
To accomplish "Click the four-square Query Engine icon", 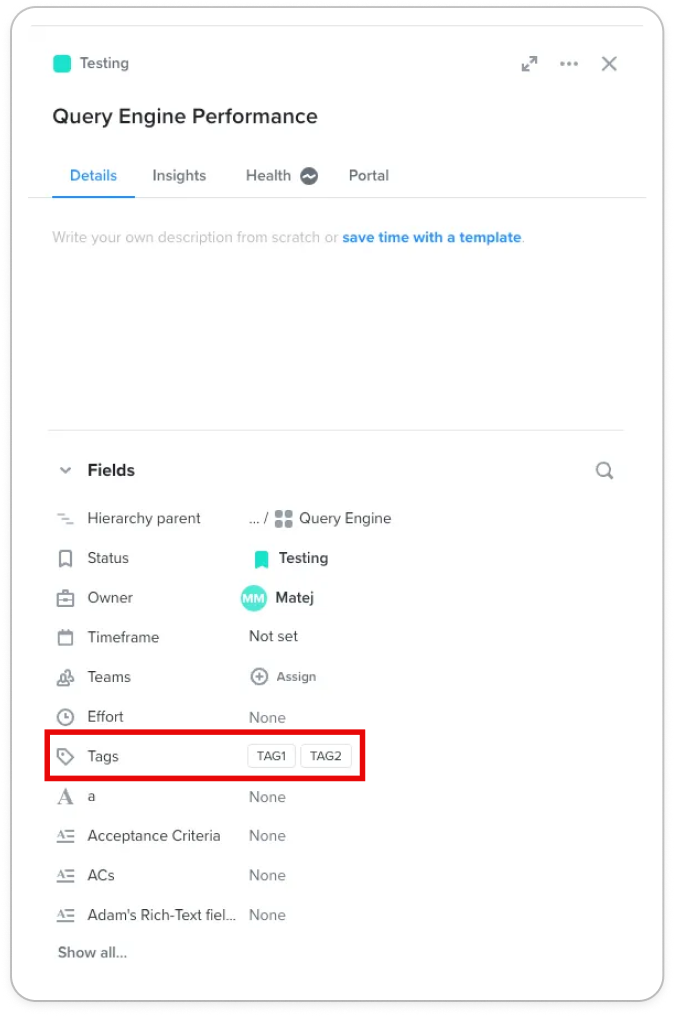I will (284, 518).
